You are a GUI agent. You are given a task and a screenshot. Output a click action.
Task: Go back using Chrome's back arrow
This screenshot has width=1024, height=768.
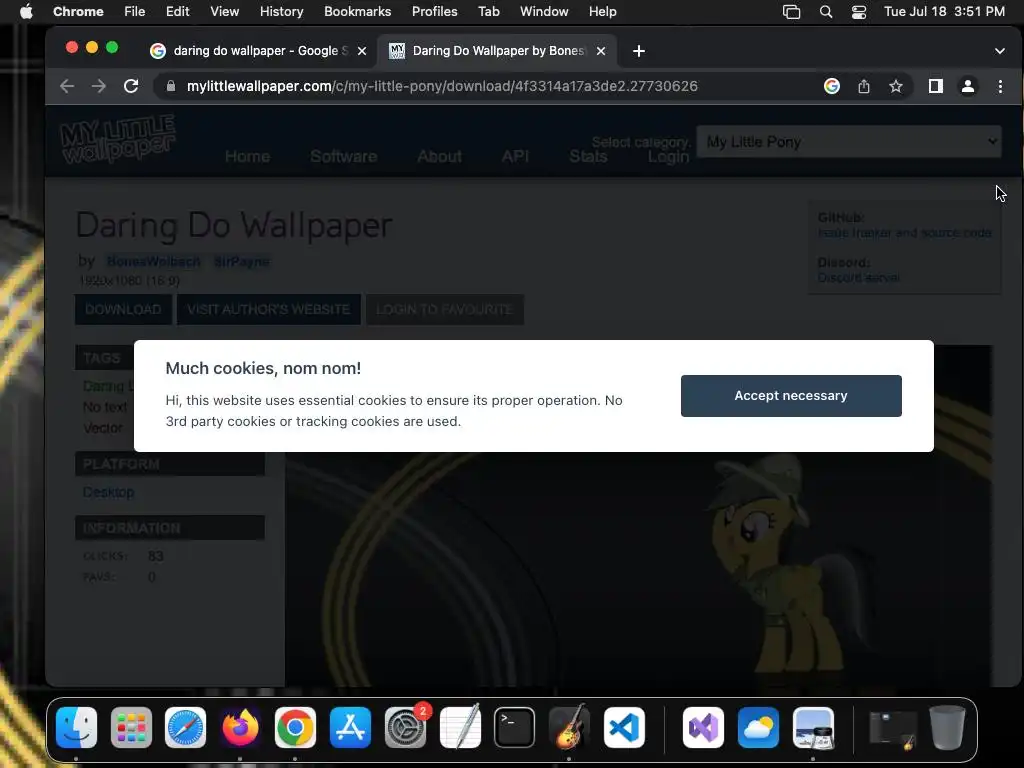(67, 86)
